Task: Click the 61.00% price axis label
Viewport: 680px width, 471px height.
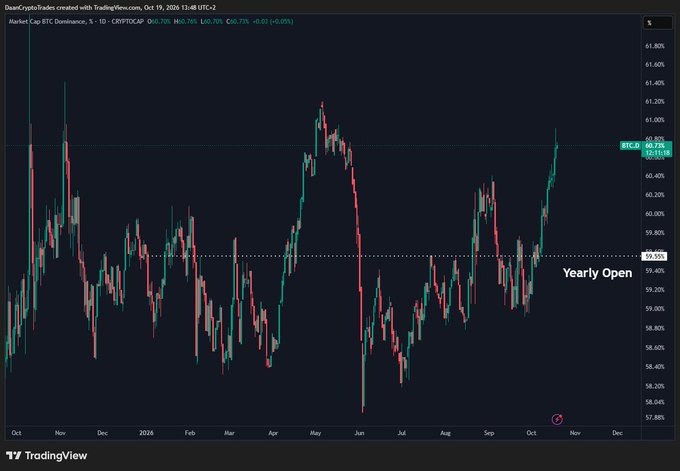Action: [x=655, y=120]
